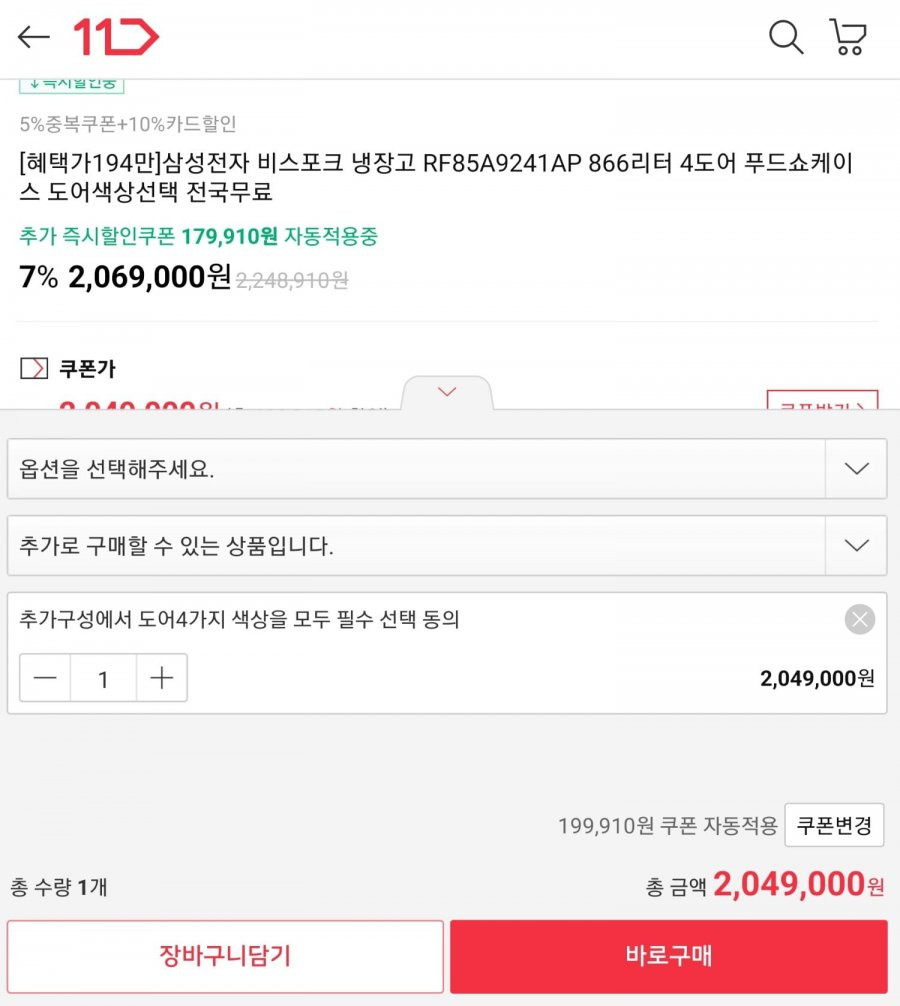Click the 바로구매 button

(x=669, y=956)
